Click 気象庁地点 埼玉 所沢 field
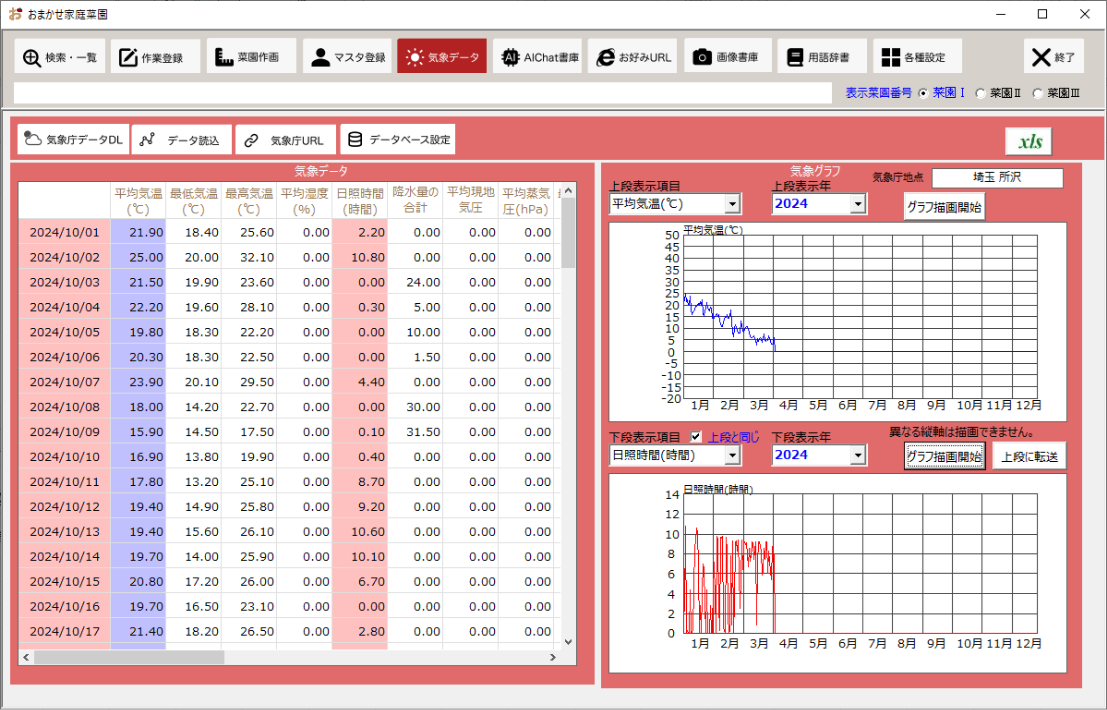This screenshot has height=710, width=1107. [997, 178]
